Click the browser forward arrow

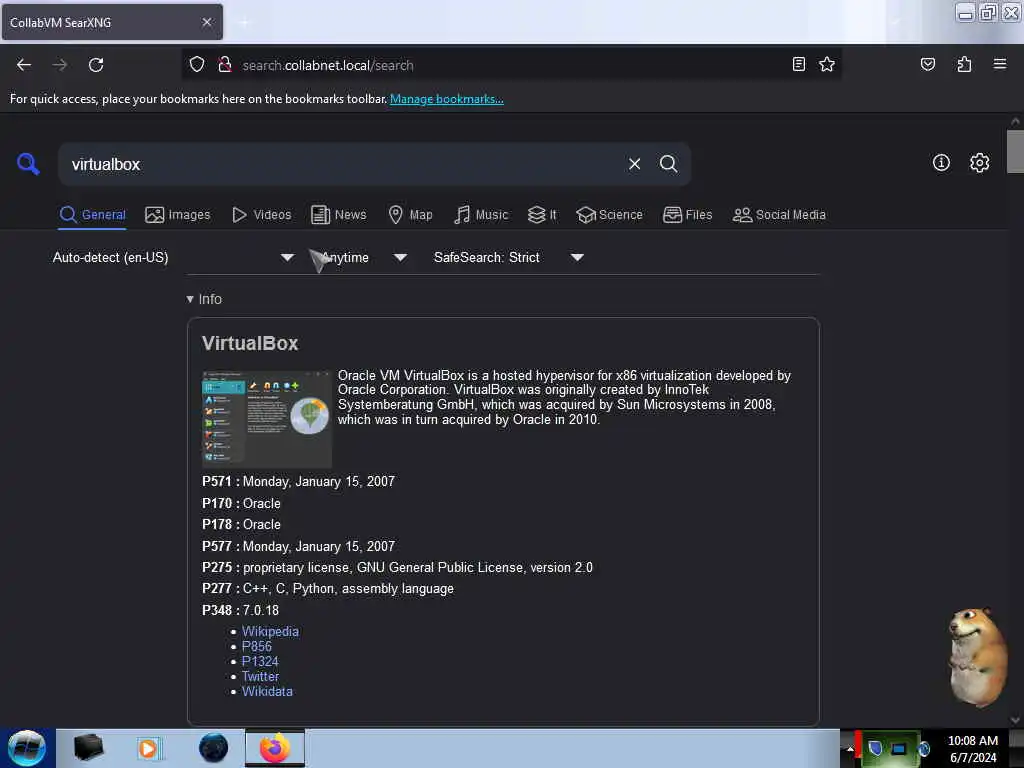(x=60, y=65)
